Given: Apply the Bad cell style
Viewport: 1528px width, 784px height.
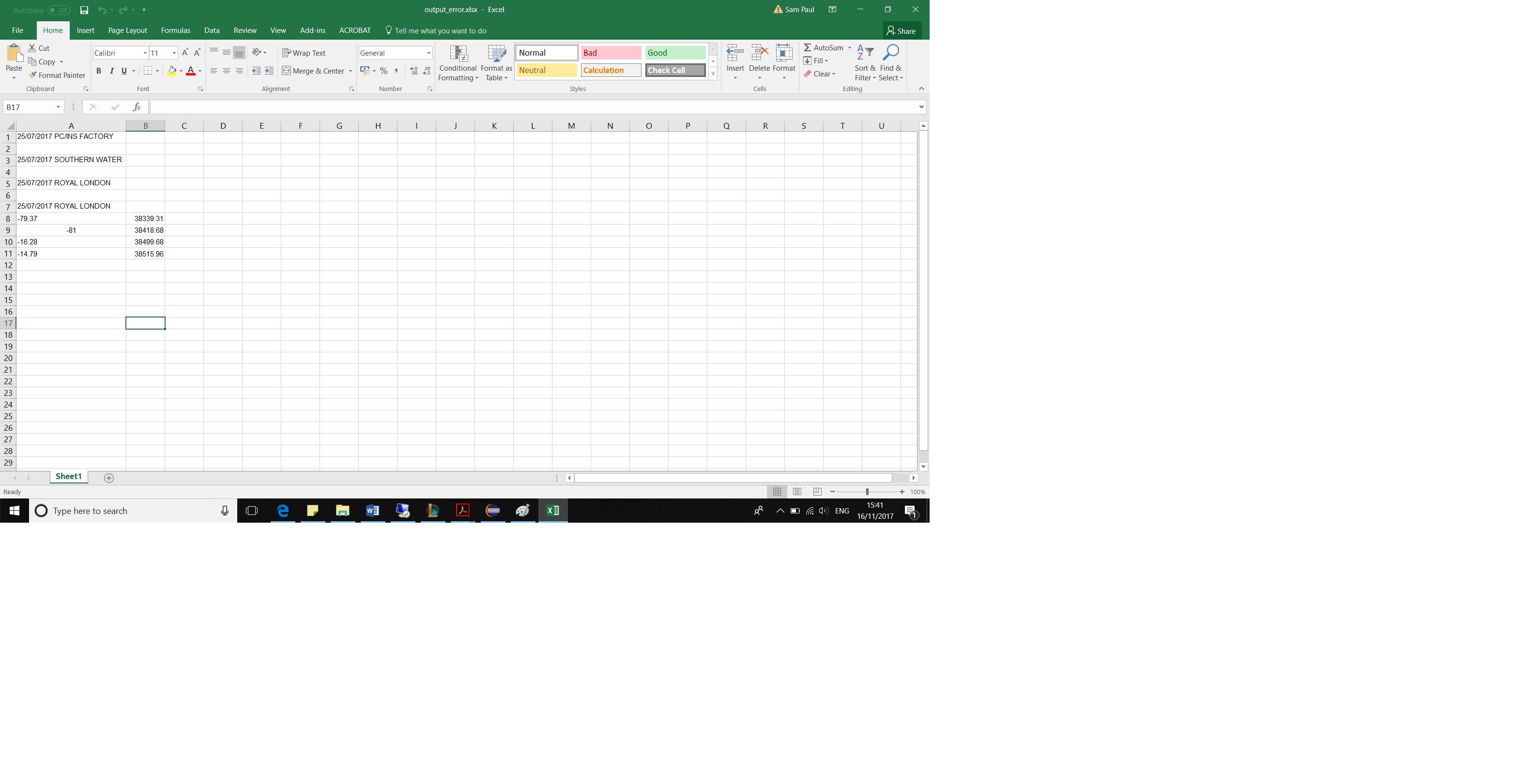Looking at the screenshot, I should coord(611,52).
